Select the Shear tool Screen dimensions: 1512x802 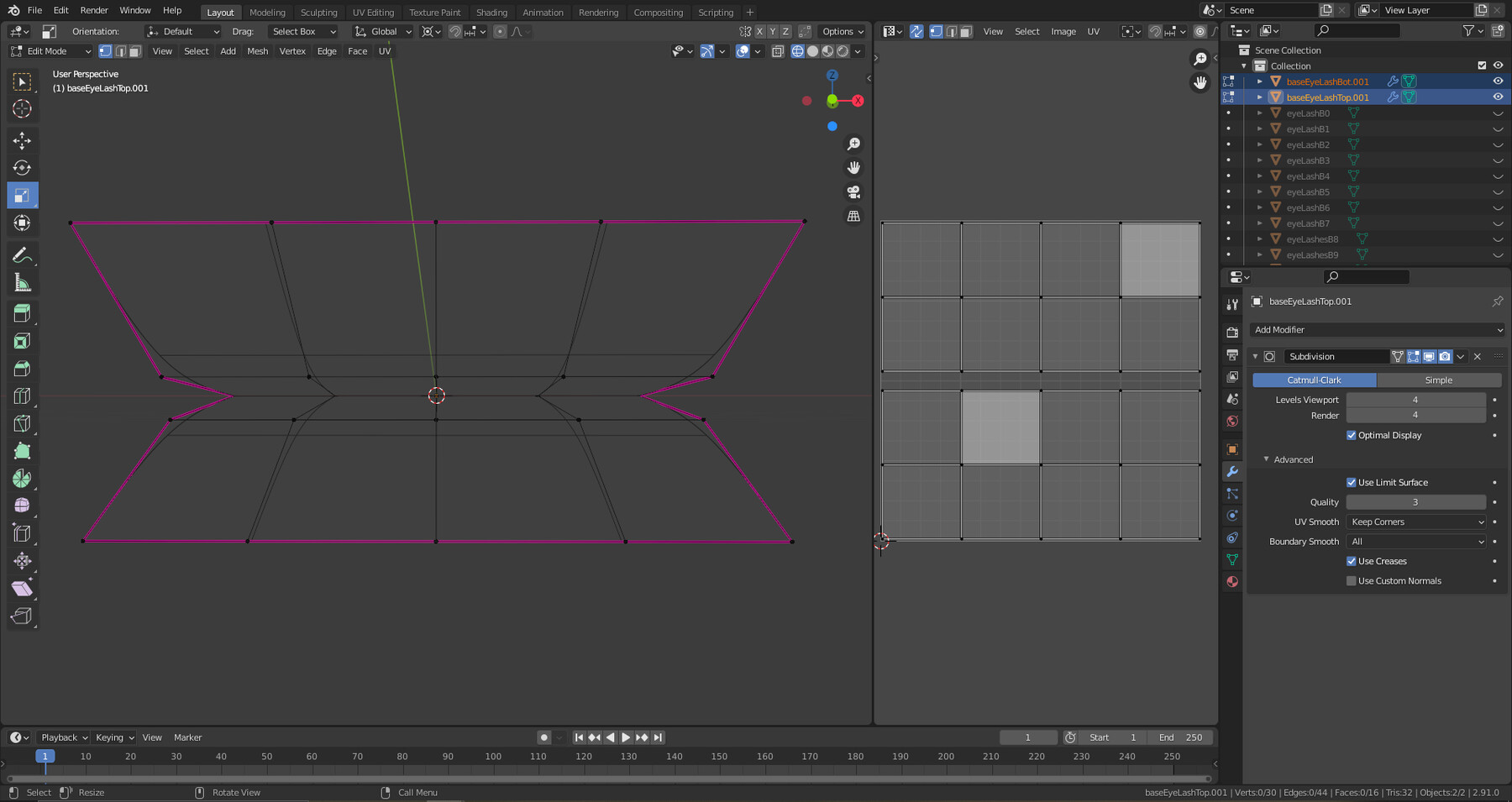(23, 589)
